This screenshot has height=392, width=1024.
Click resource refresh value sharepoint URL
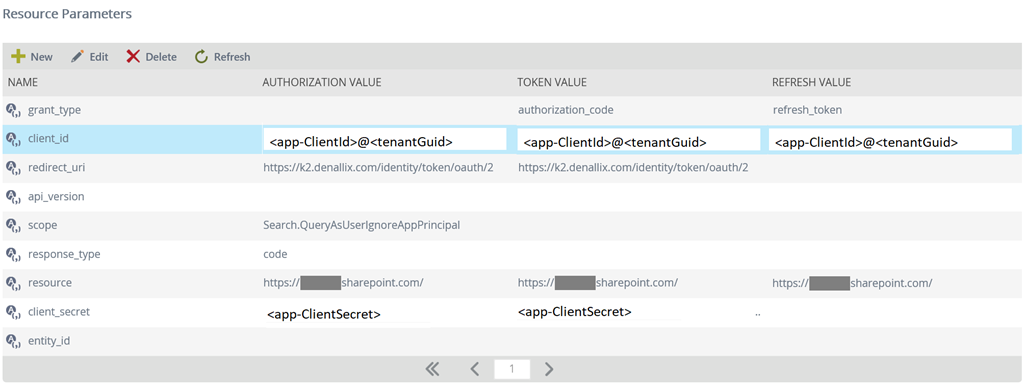coord(852,283)
